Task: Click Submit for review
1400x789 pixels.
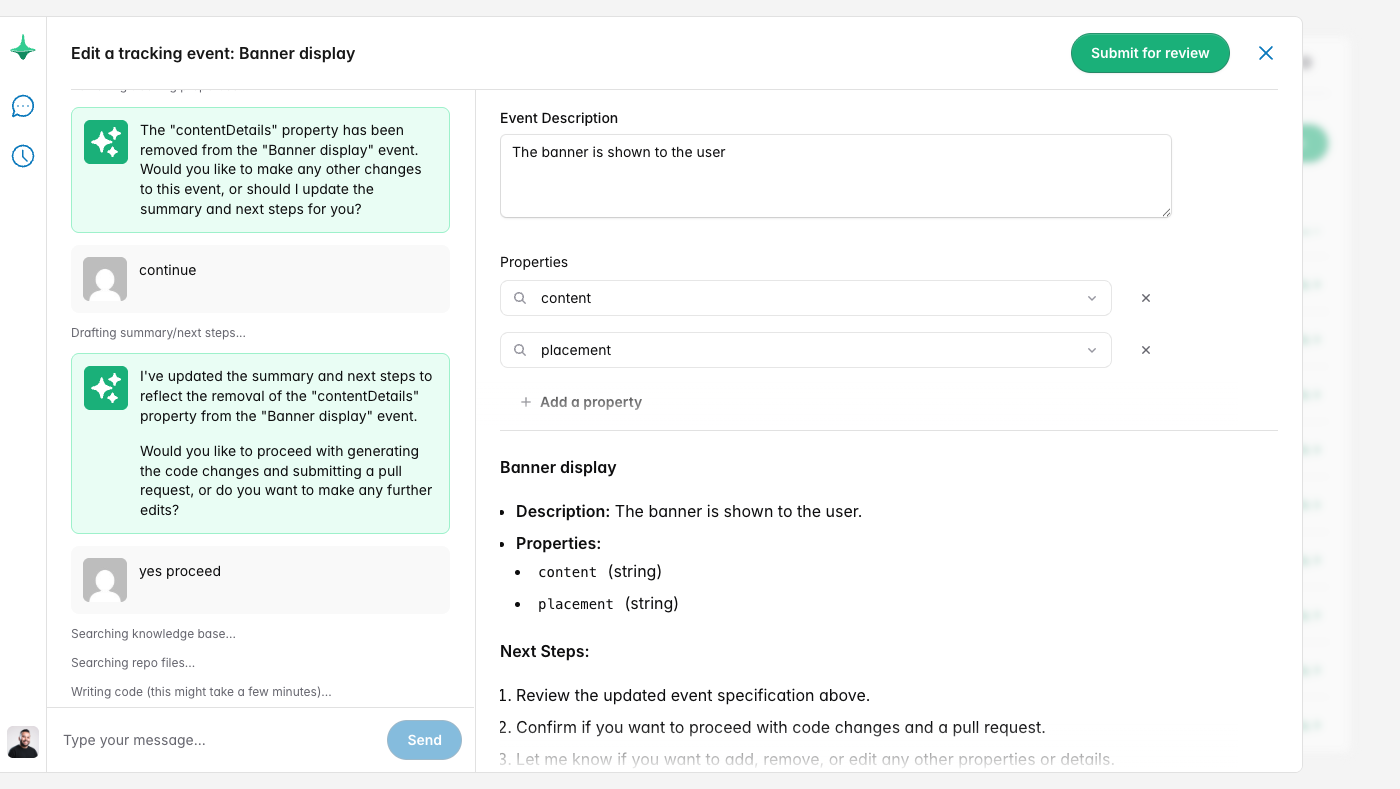Action: [1150, 53]
